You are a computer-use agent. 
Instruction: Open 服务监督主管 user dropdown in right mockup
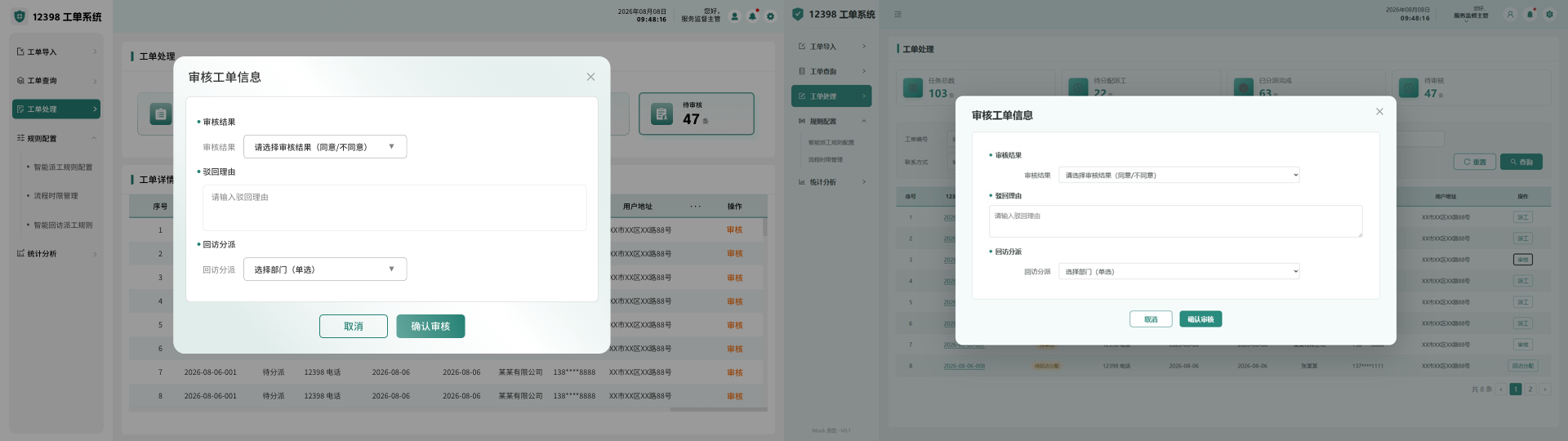click(1471, 15)
